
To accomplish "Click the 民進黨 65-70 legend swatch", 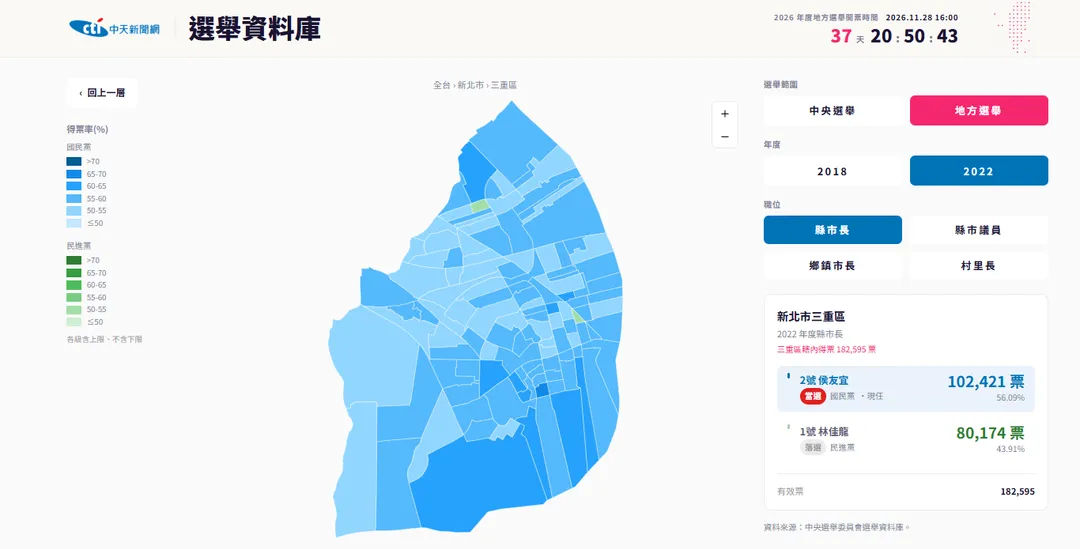I will 74,273.
